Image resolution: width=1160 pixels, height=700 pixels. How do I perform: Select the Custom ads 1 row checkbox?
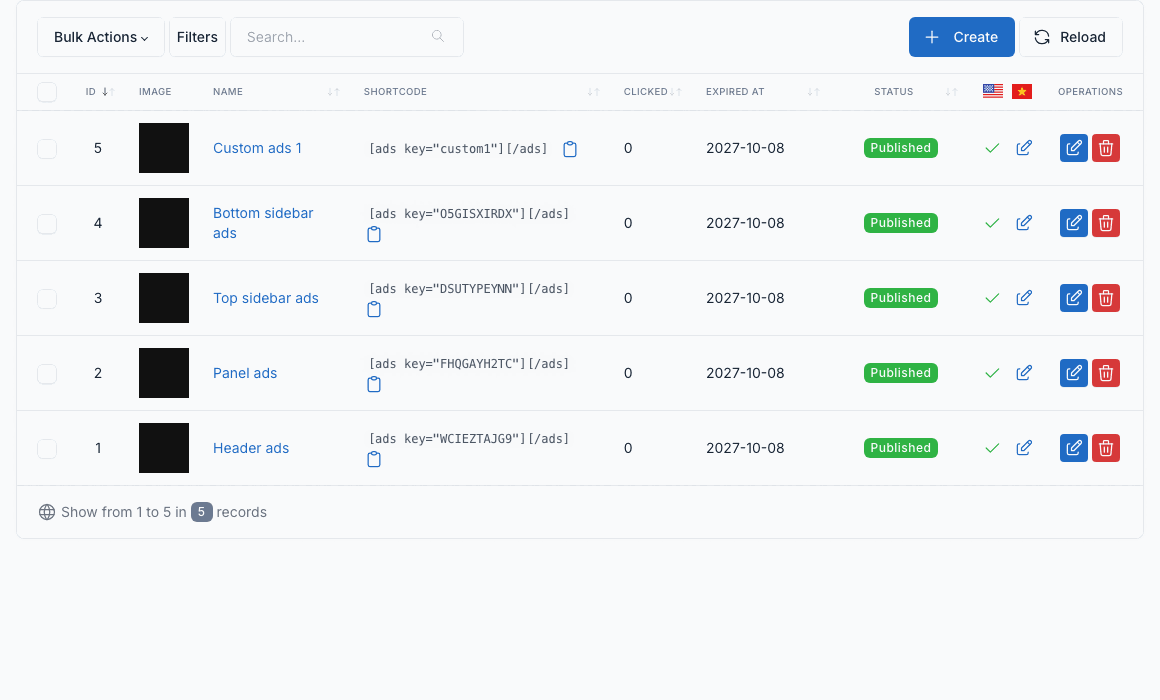tap(47, 149)
